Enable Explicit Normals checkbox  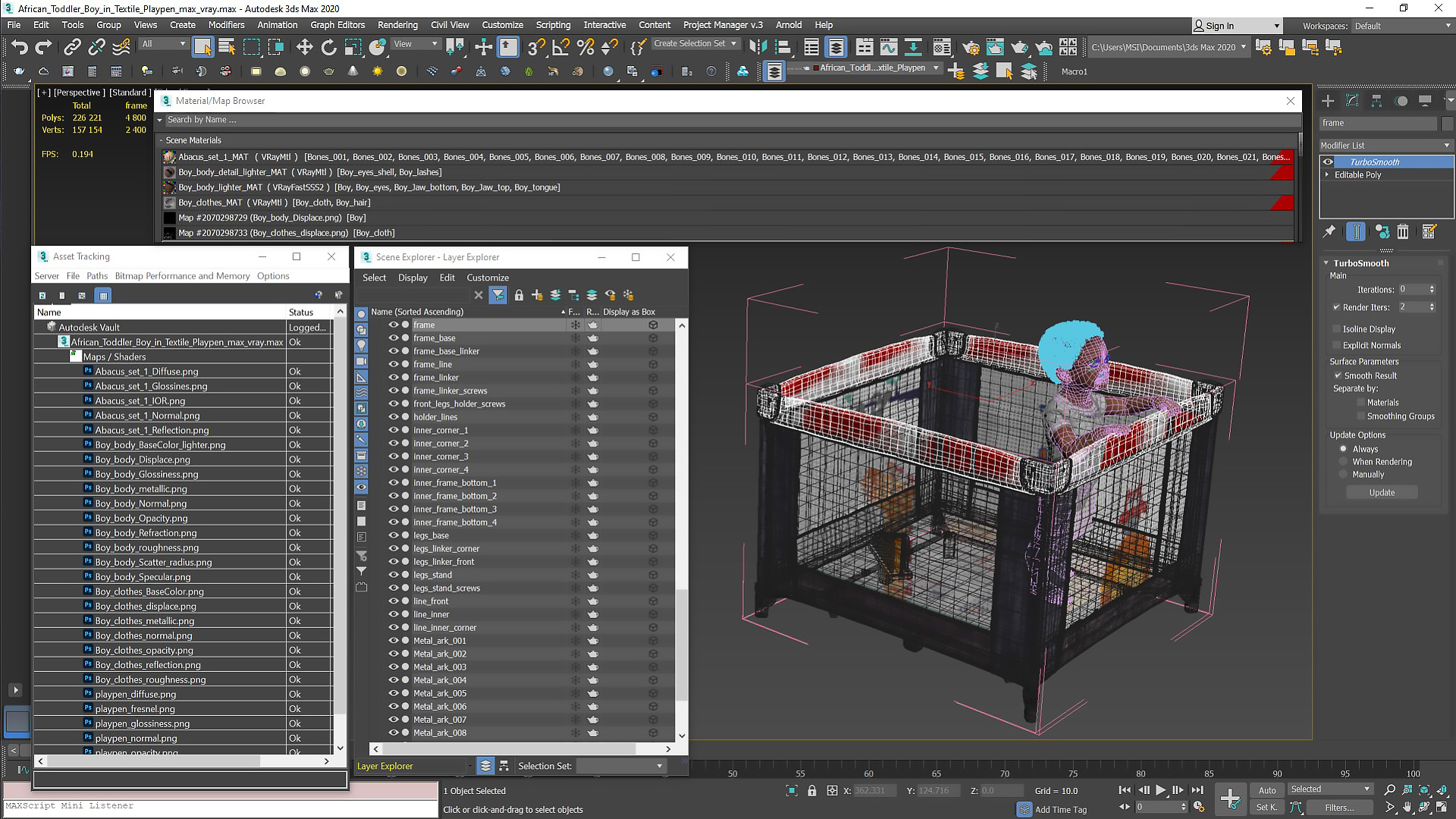tap(1337, 345)
